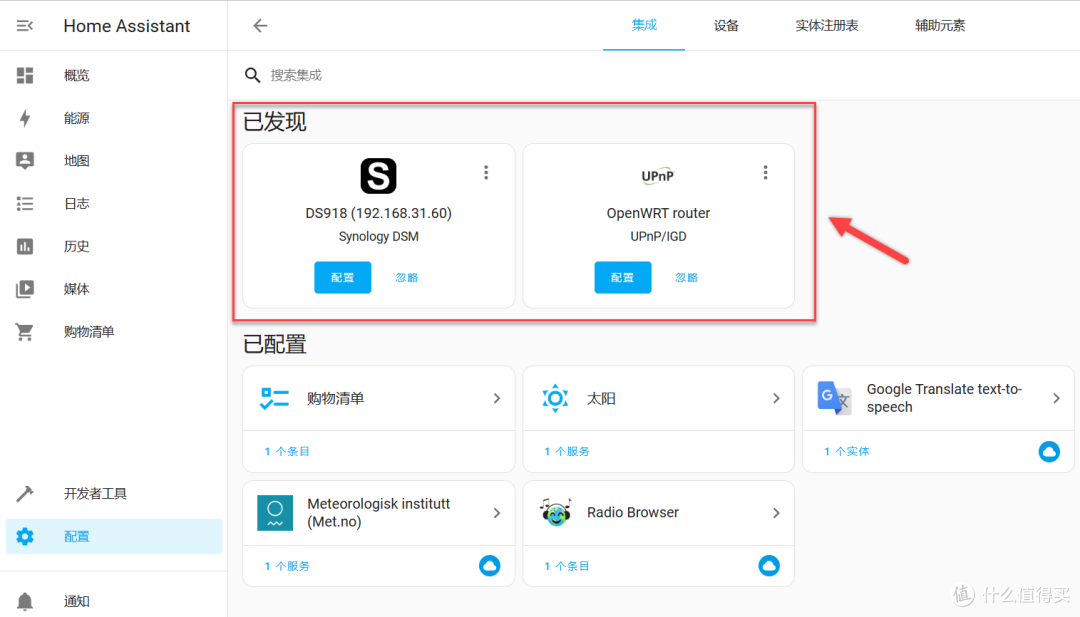The width and height of the screenshot is (1080, 617).
Task: Configure the OpenWRT router UPnP integration
Action: [623, 278]
